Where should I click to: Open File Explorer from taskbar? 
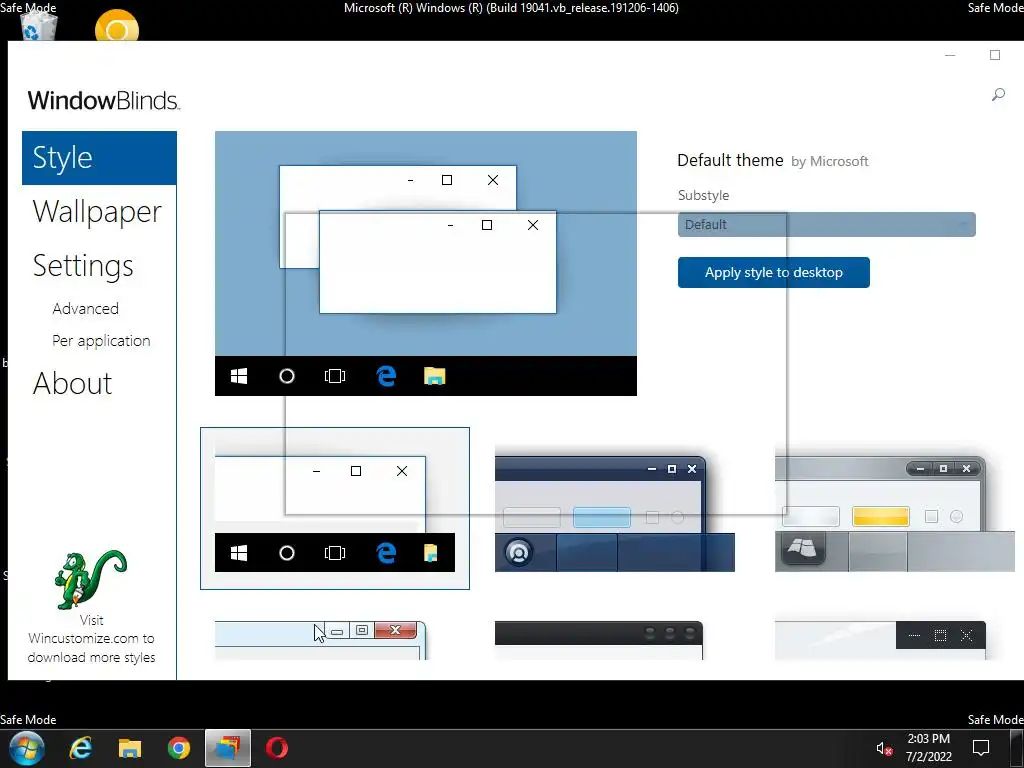pos(129,748)
